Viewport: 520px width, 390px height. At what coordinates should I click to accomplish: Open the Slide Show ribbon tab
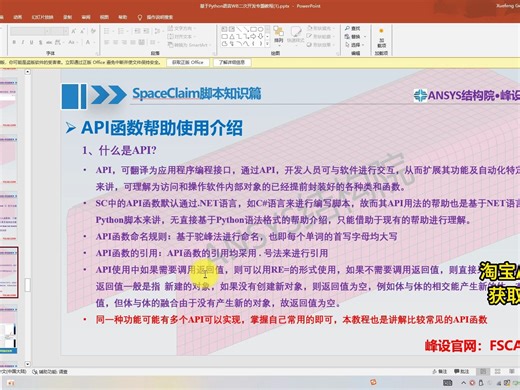(42, 17)
